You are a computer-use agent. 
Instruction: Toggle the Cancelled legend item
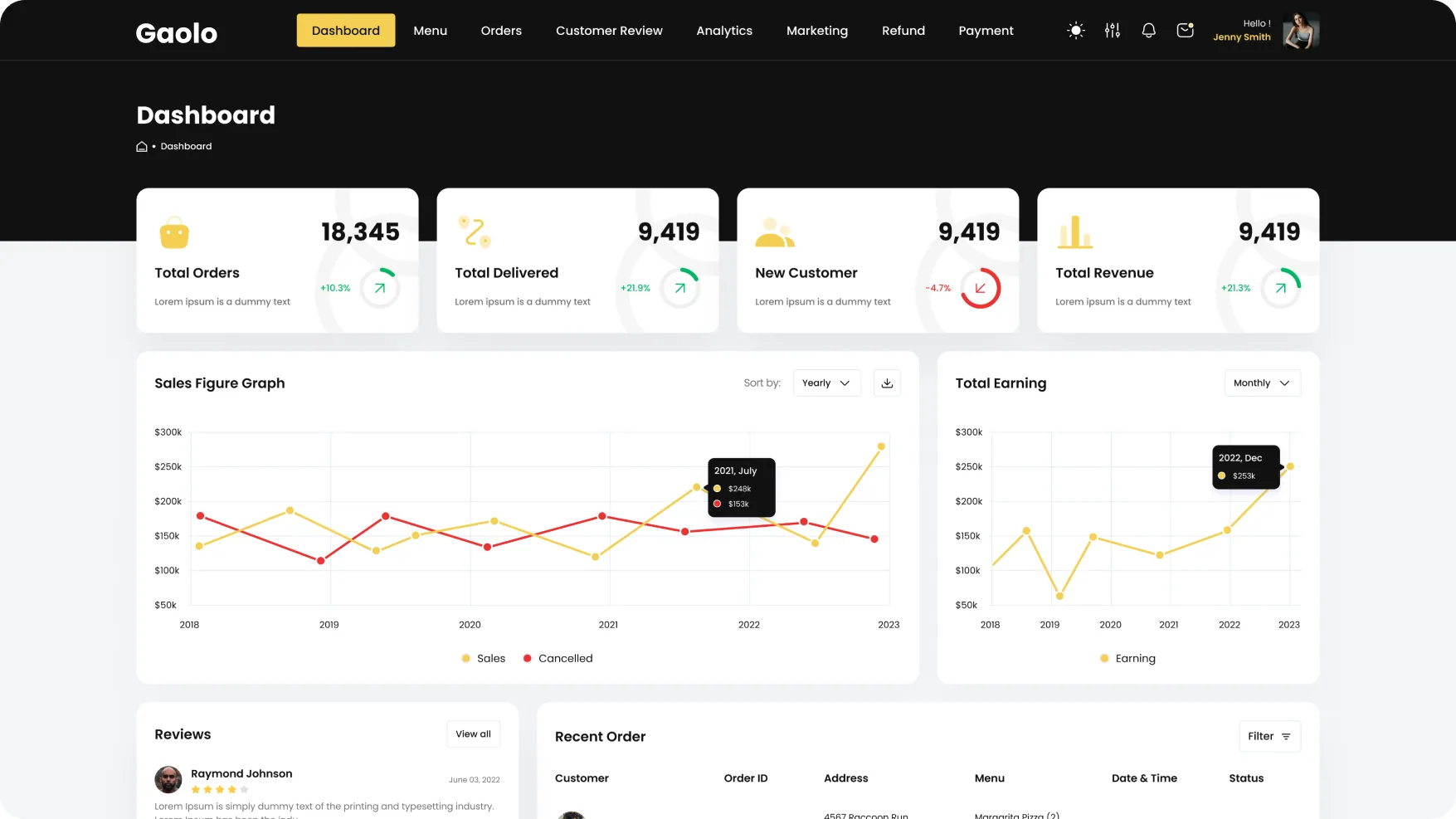click(x=558, y=659)
